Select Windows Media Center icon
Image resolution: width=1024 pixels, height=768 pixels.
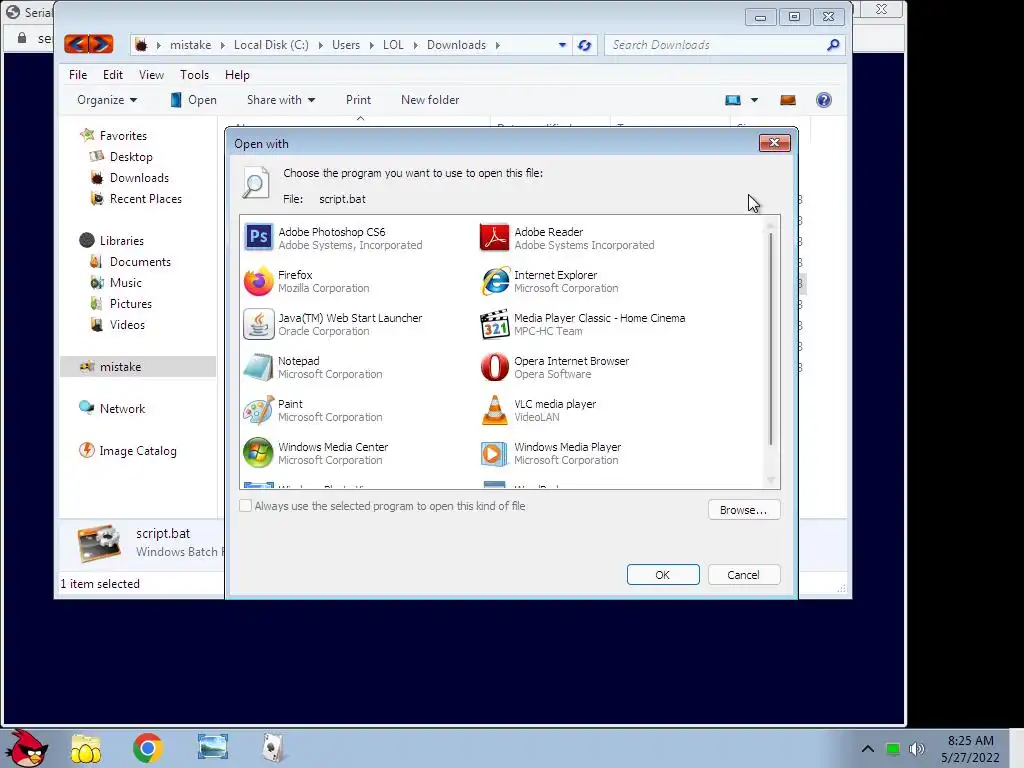(259, 453)
